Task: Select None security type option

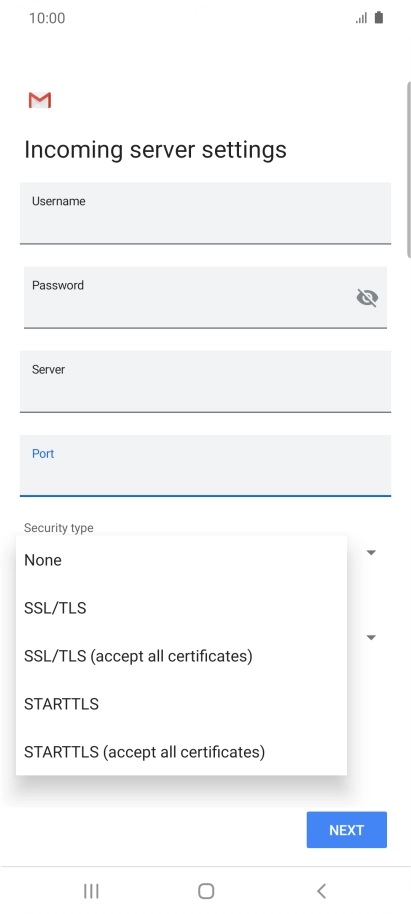Action: point(181,560)
